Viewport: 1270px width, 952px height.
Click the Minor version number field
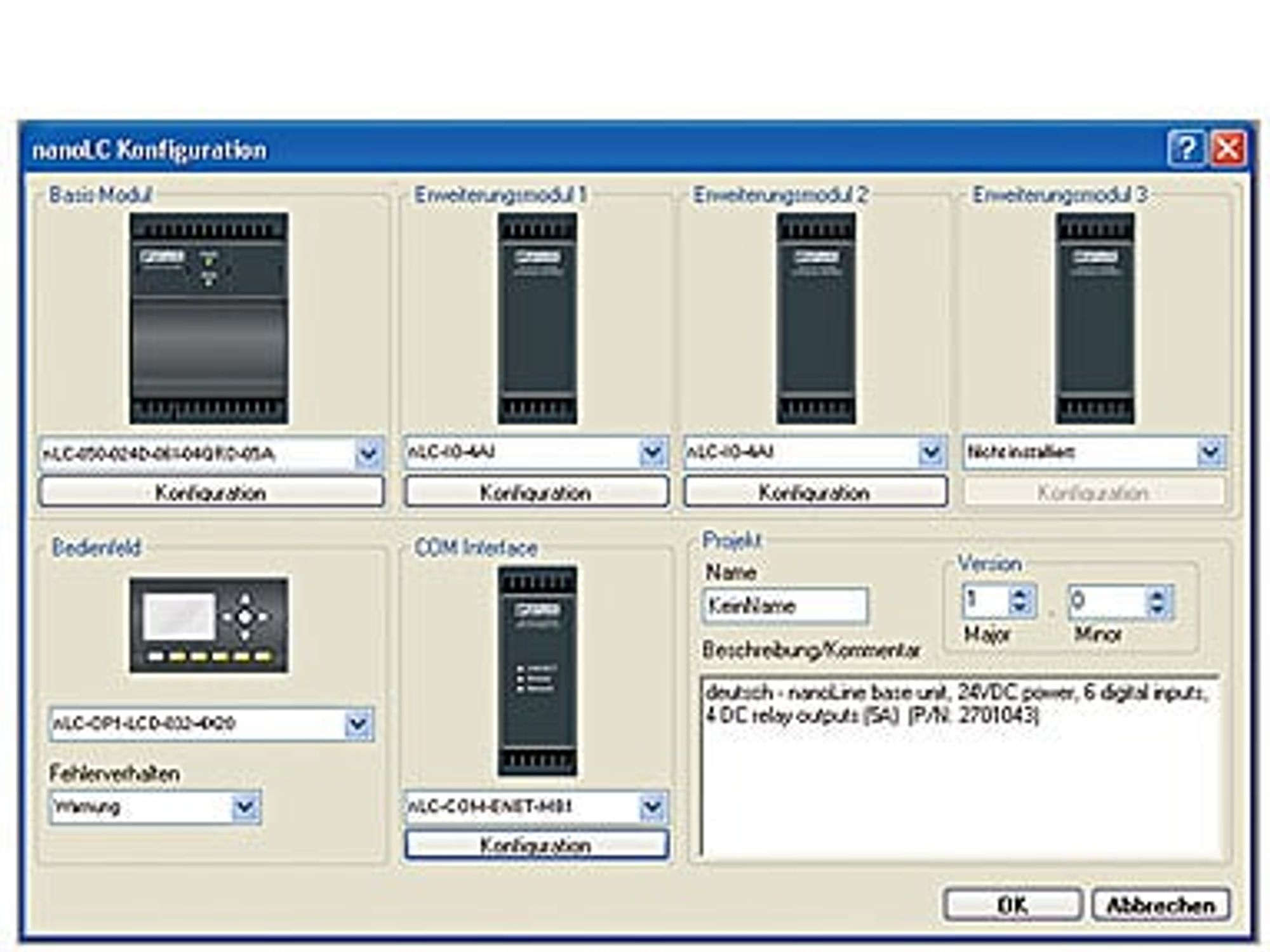(x=1107, y=601)
